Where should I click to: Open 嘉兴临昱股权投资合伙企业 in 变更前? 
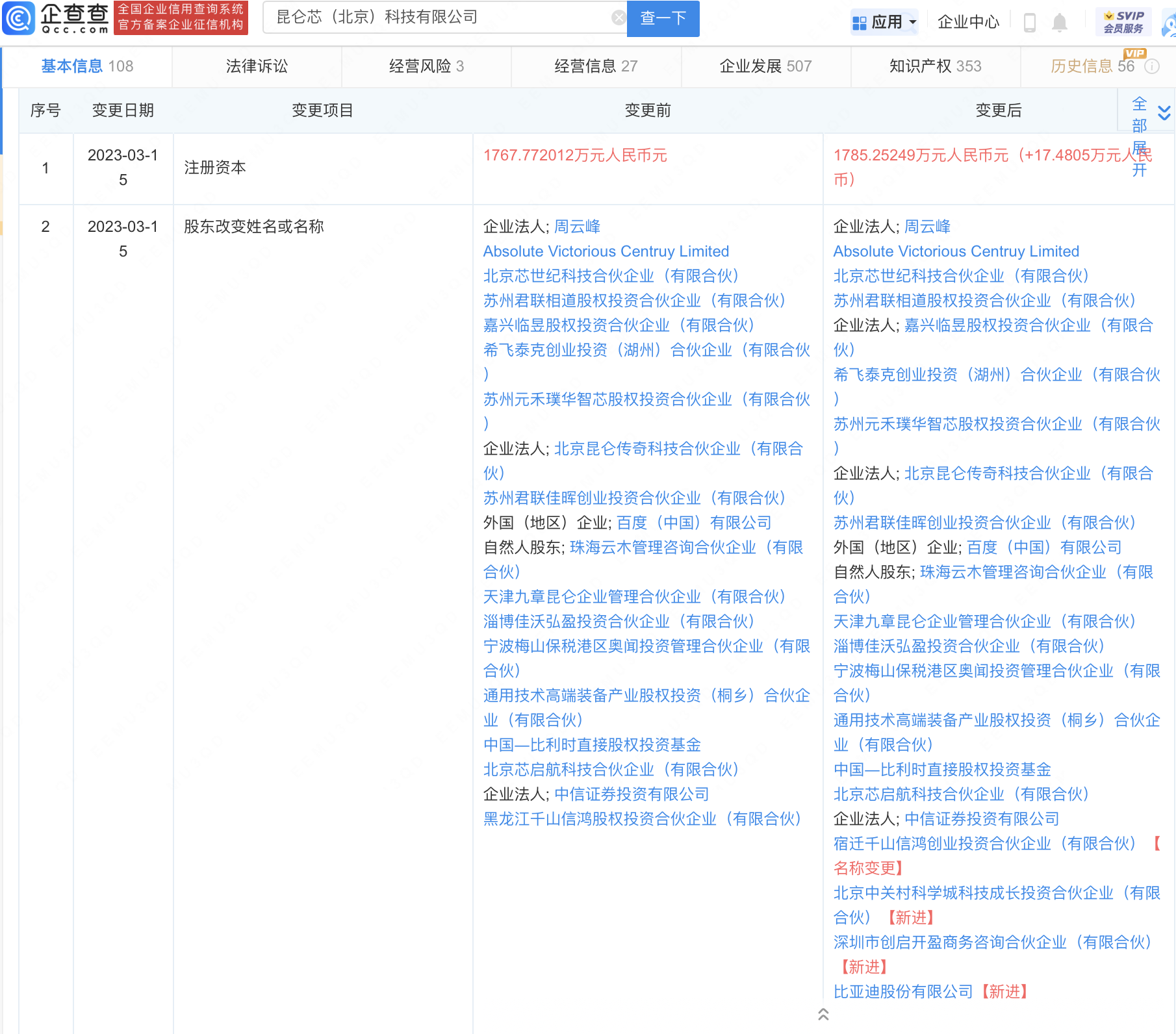(x=619, y=325)
